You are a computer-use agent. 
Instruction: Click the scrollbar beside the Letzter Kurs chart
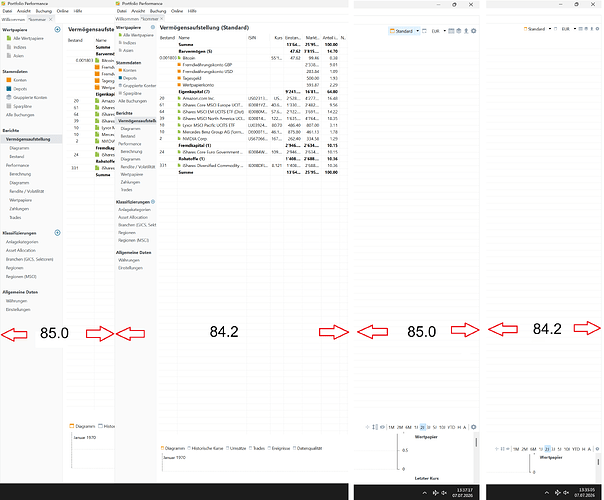click(x=476, y=442)
